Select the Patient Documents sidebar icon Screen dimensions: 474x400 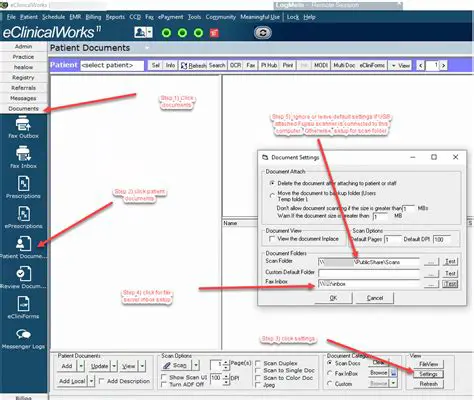click(23, 247)
